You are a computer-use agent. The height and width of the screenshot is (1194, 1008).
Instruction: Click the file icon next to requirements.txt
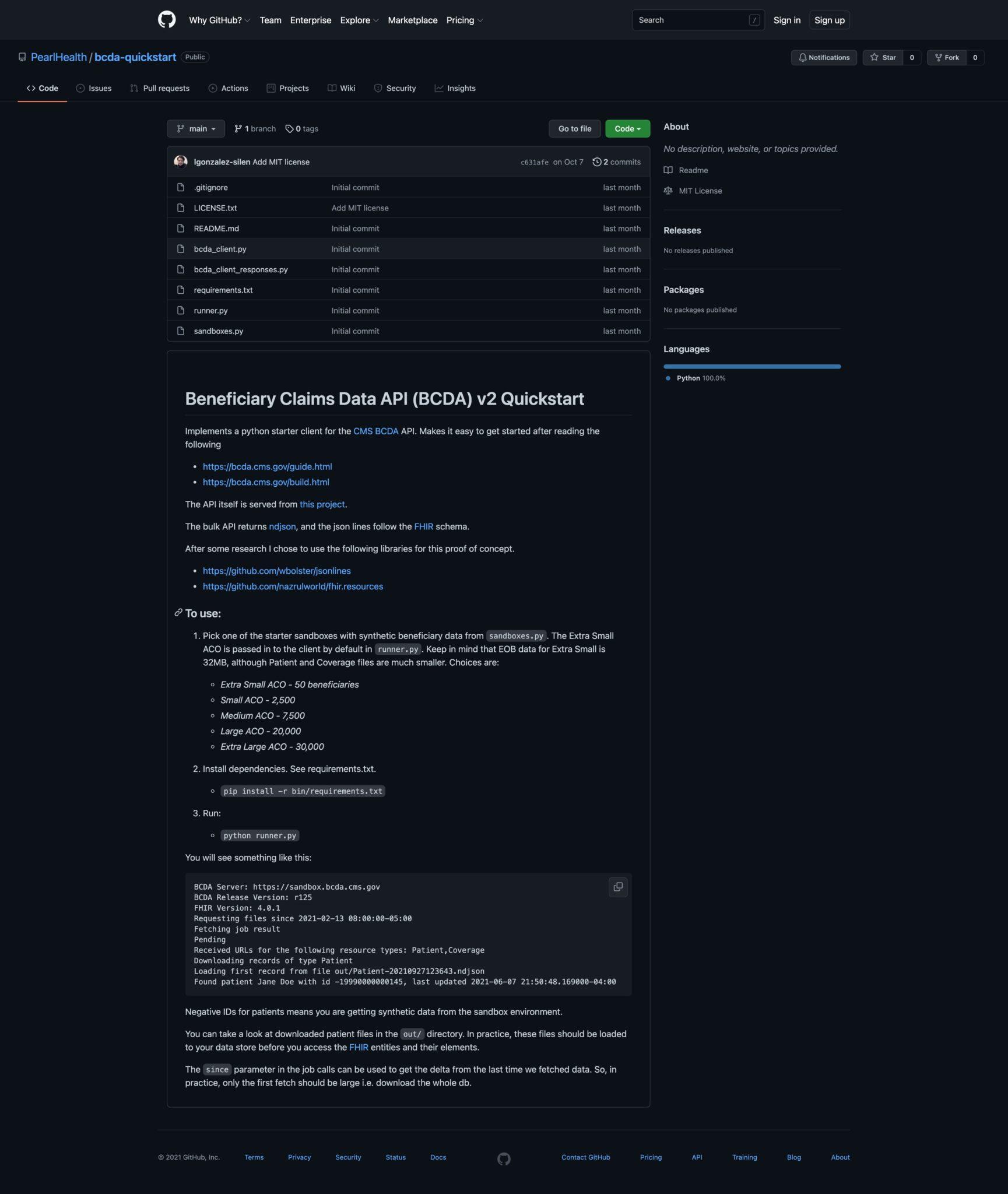181,290
